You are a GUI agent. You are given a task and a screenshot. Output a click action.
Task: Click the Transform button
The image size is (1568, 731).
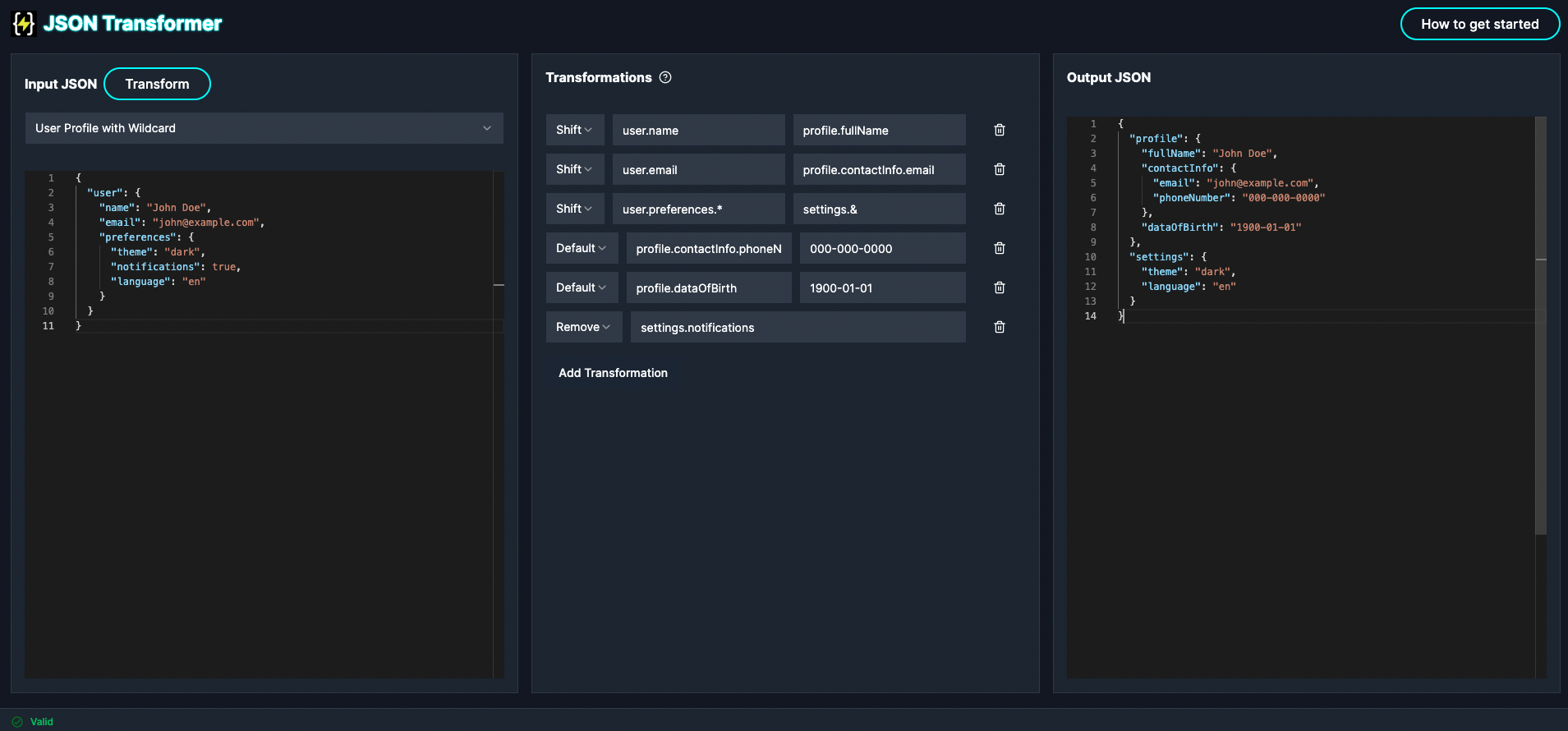[157, 84]
